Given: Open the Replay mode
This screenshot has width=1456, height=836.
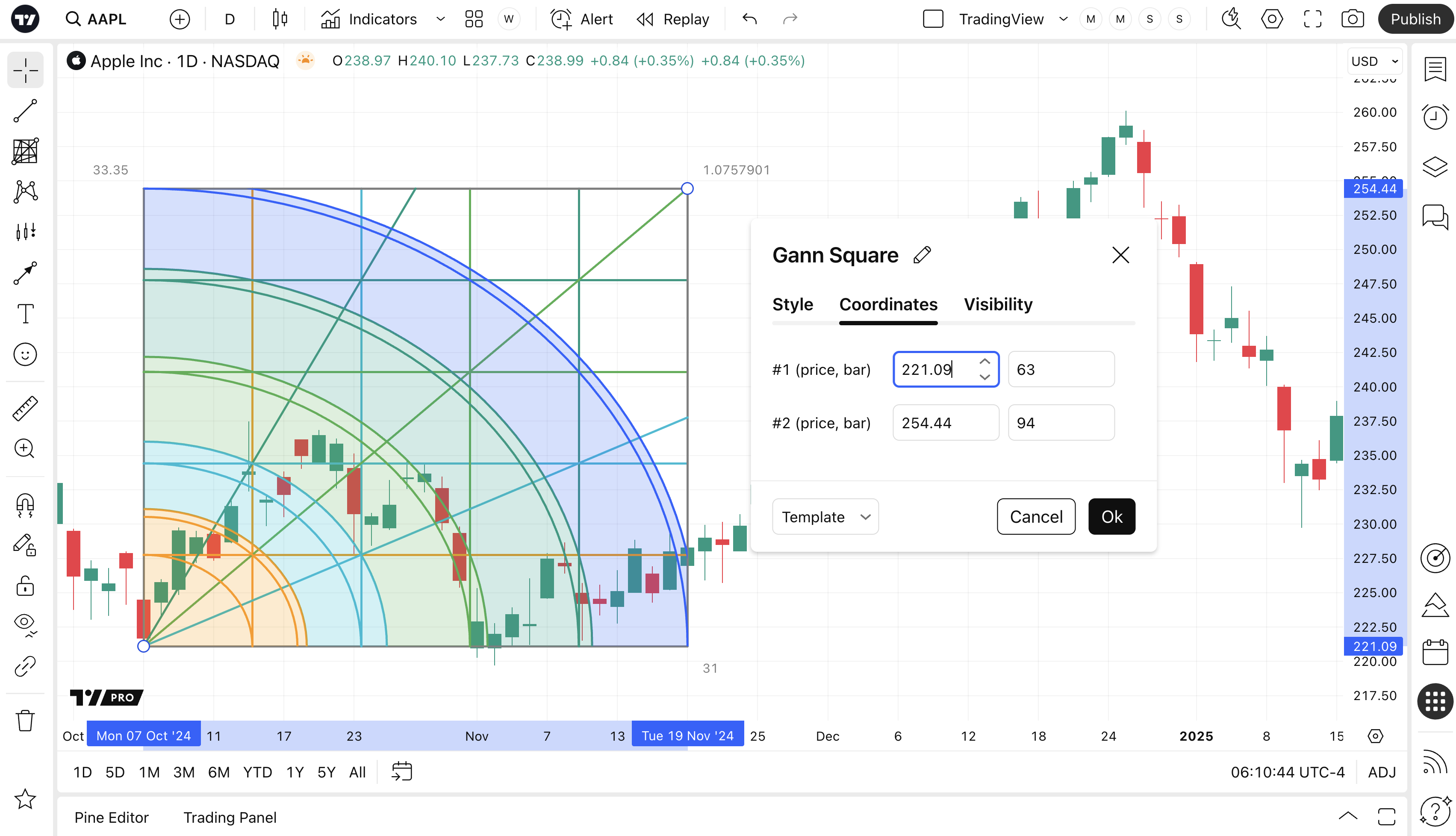Looking at the screenshot, I should pyautogui.click(x=673, y=19).
